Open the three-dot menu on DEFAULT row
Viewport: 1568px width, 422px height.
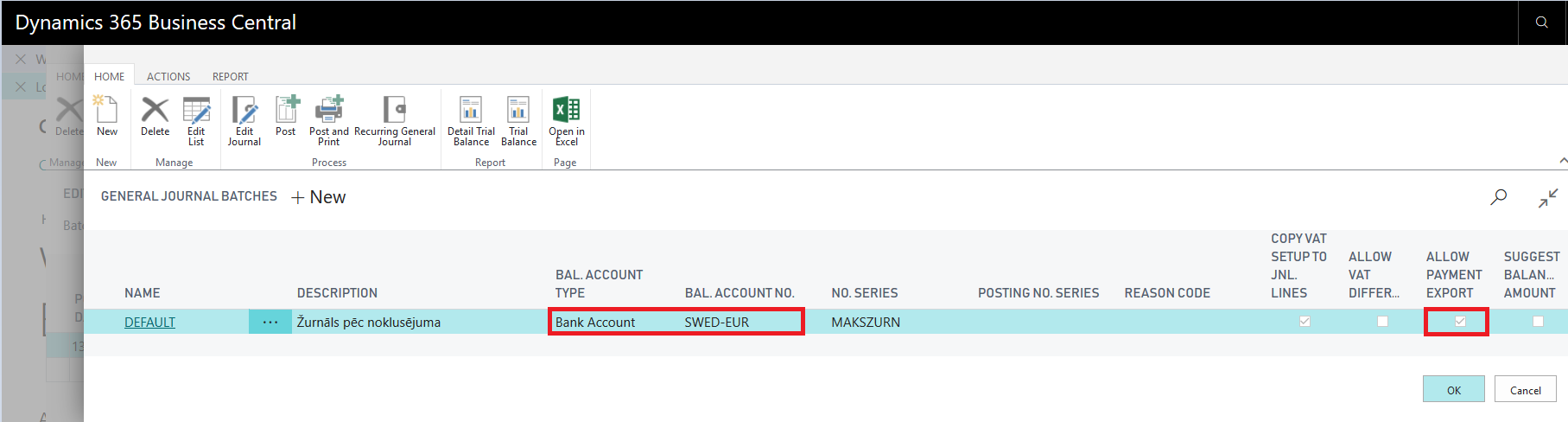tap(270, 322)
